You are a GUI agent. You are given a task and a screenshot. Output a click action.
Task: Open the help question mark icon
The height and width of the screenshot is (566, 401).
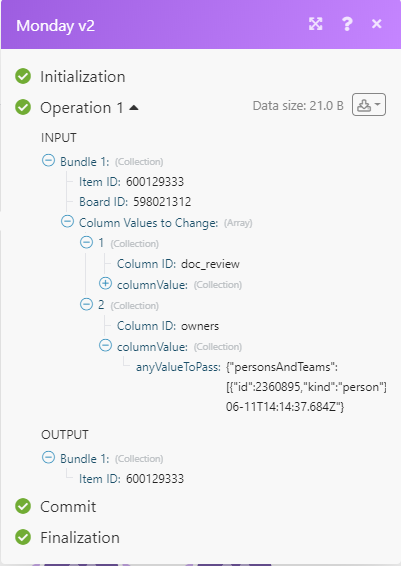[x=347, y=24]
